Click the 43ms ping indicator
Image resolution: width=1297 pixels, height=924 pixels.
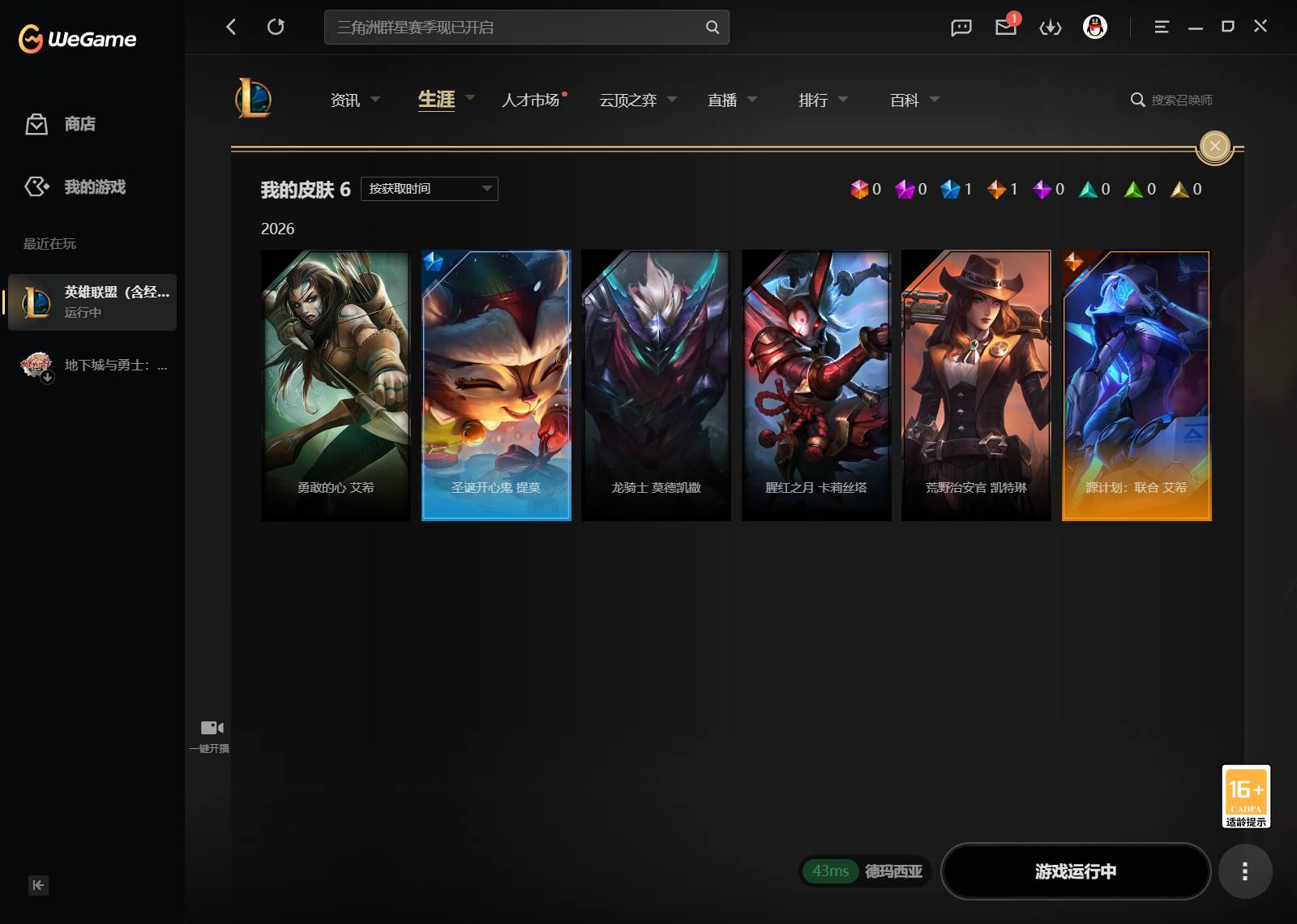831,871
